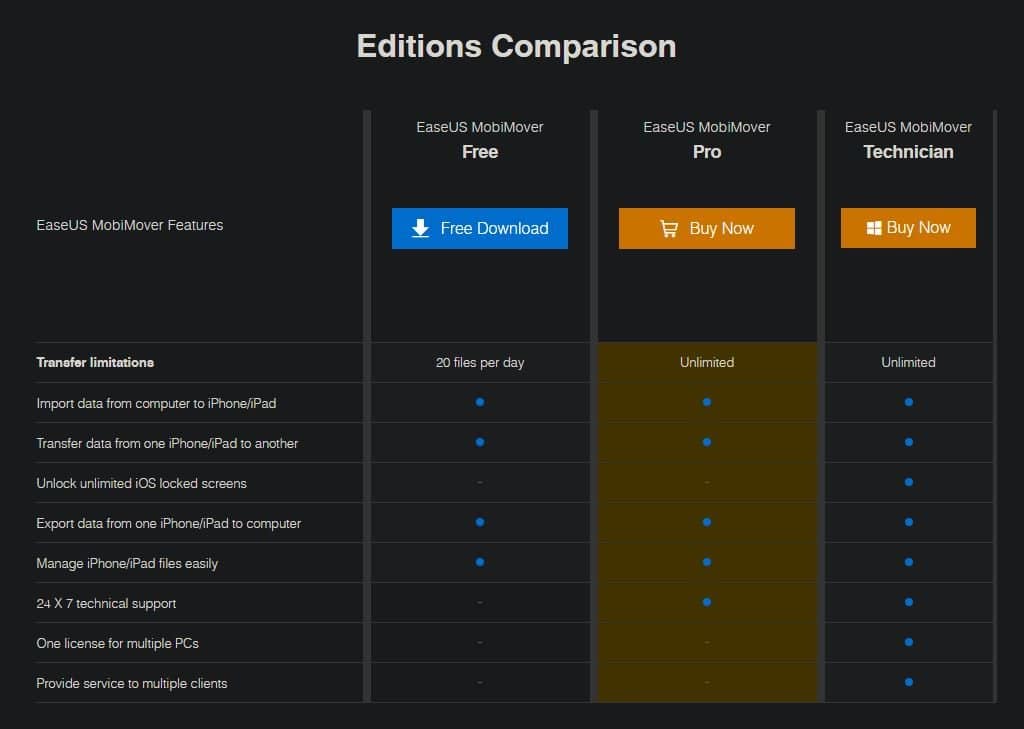Click the EaseUS MobiMover Features label
The image size is (1024, 729).
point(130,225)
